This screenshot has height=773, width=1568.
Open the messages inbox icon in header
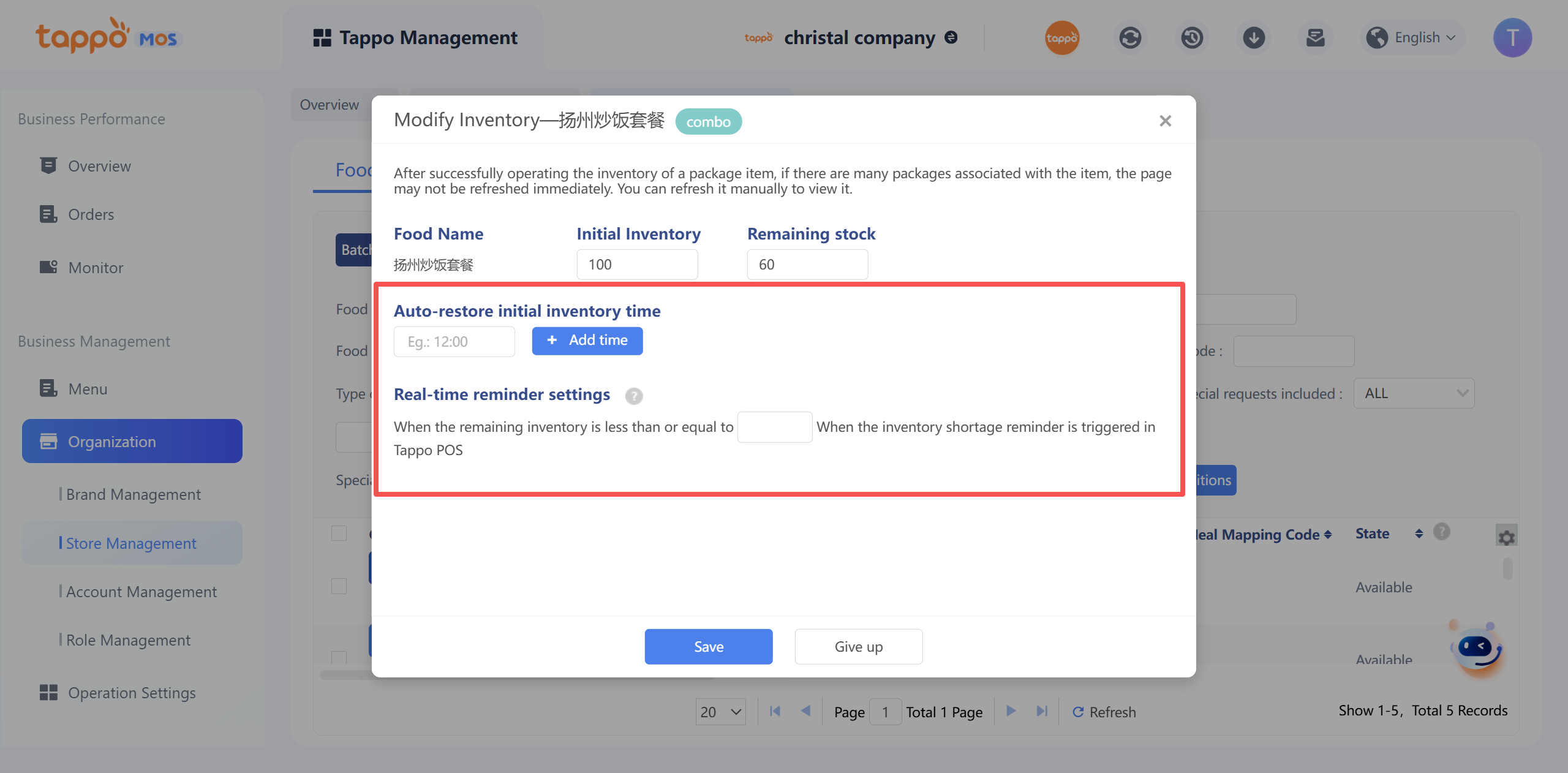click(1315, 38)
